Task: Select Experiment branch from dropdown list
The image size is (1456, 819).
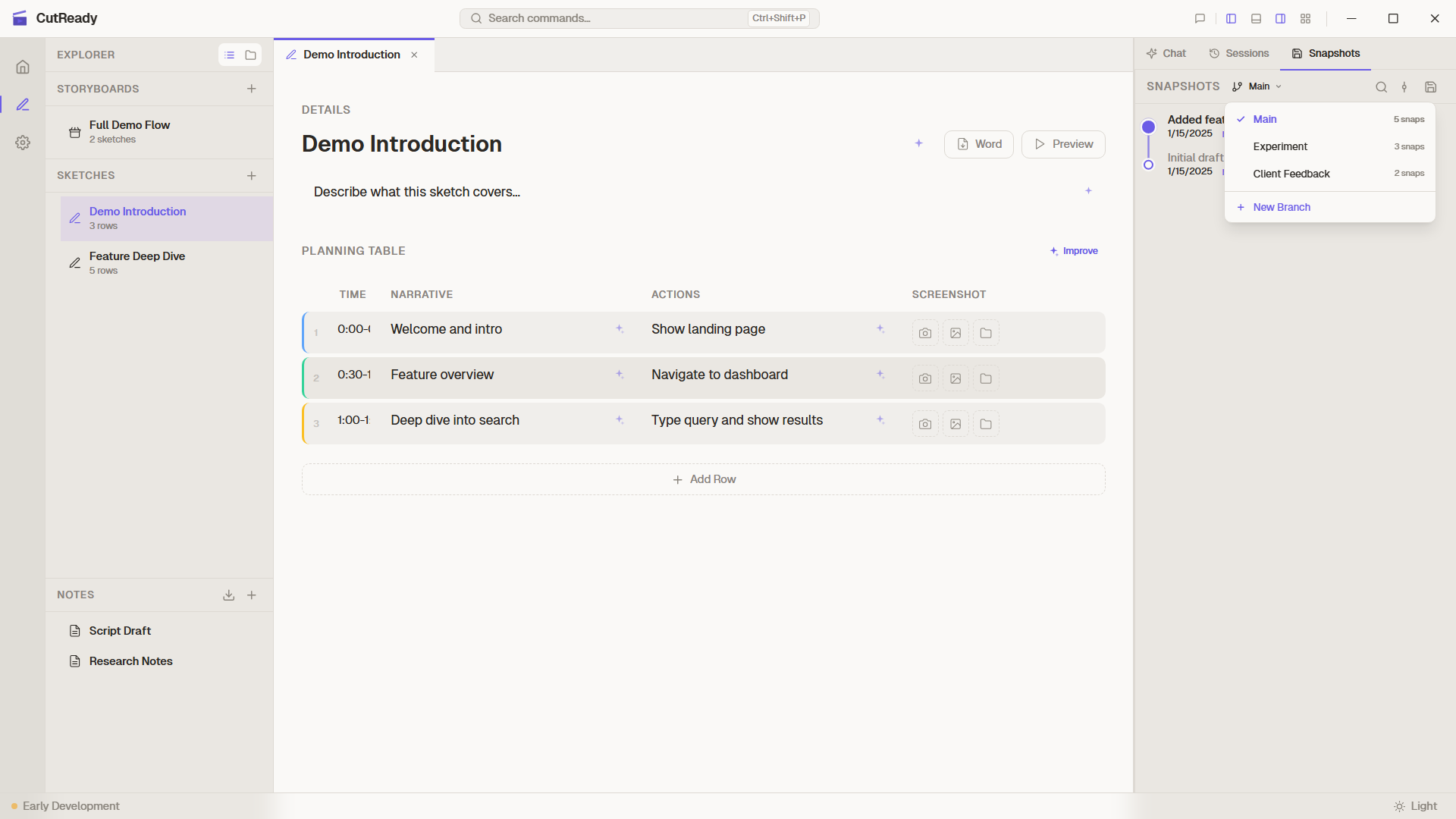Action: 1280,146
